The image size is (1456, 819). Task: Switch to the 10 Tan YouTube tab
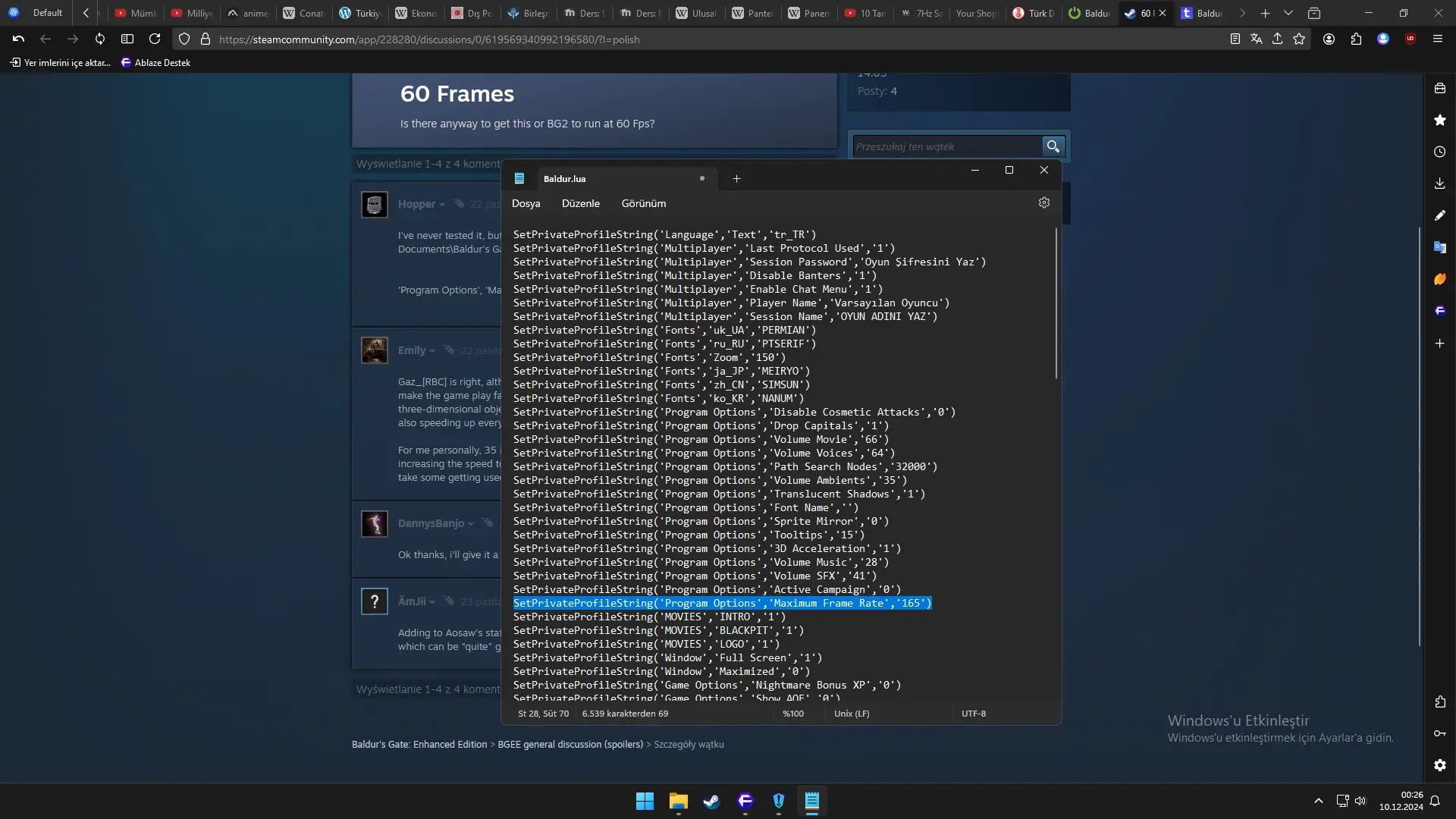click(866, 13)
